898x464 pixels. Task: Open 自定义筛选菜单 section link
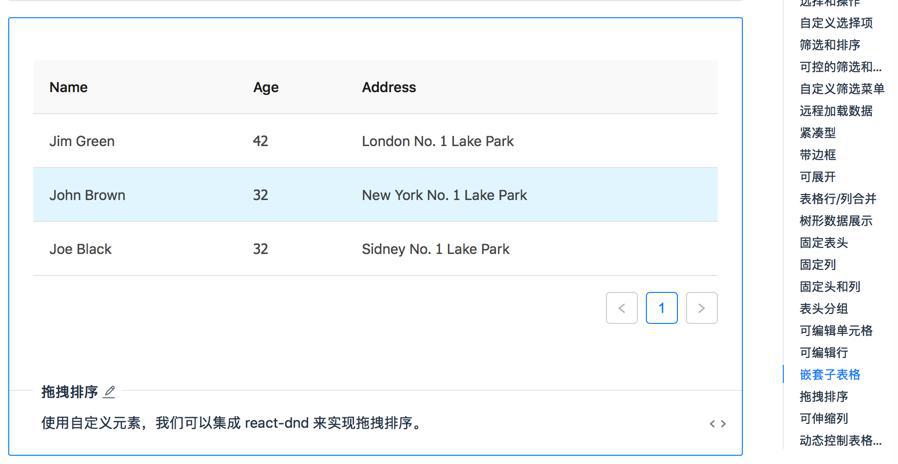[x=841, y=89]
